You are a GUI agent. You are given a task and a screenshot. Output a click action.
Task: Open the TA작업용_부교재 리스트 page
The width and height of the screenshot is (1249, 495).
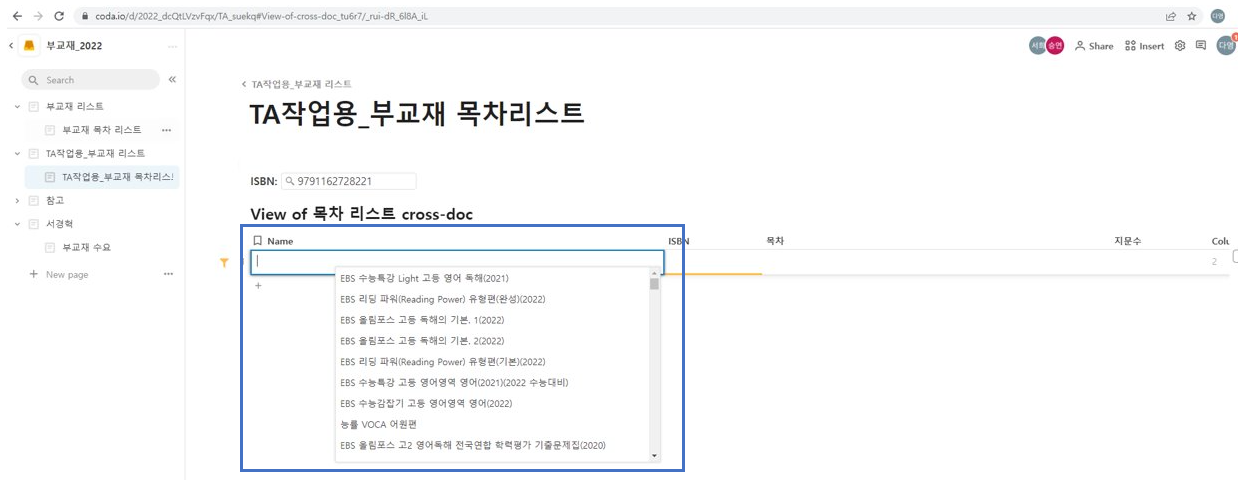pos(95,154)
